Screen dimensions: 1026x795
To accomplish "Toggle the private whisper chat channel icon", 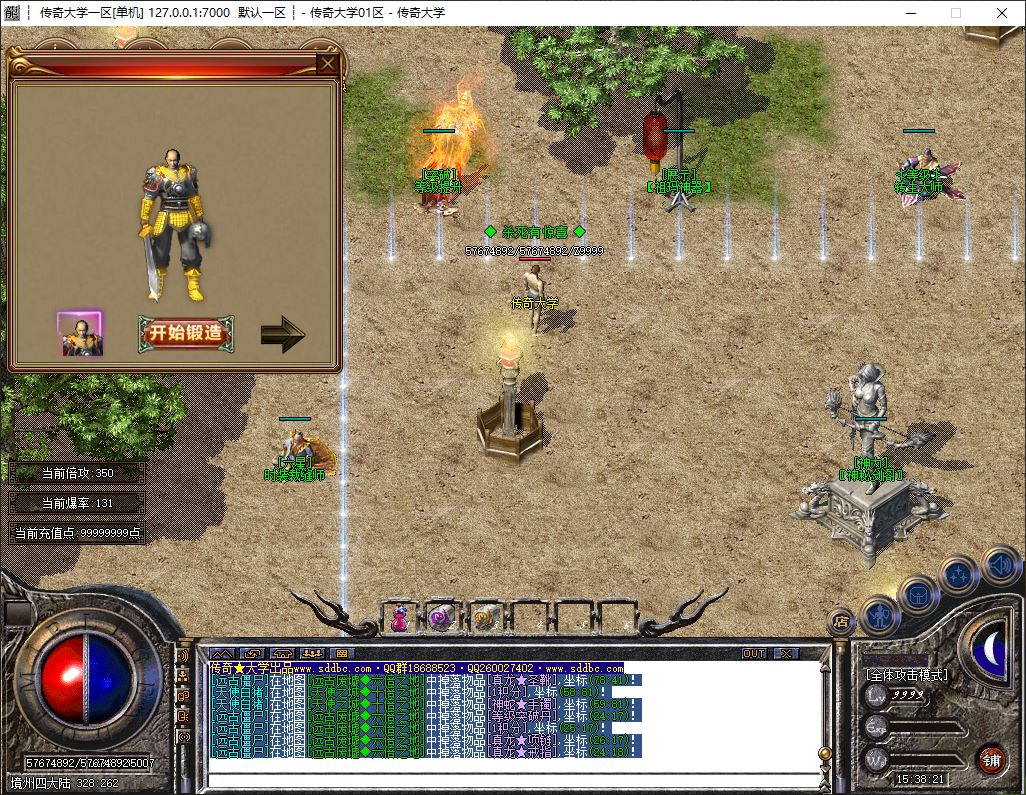I will (x=183, y=716).
